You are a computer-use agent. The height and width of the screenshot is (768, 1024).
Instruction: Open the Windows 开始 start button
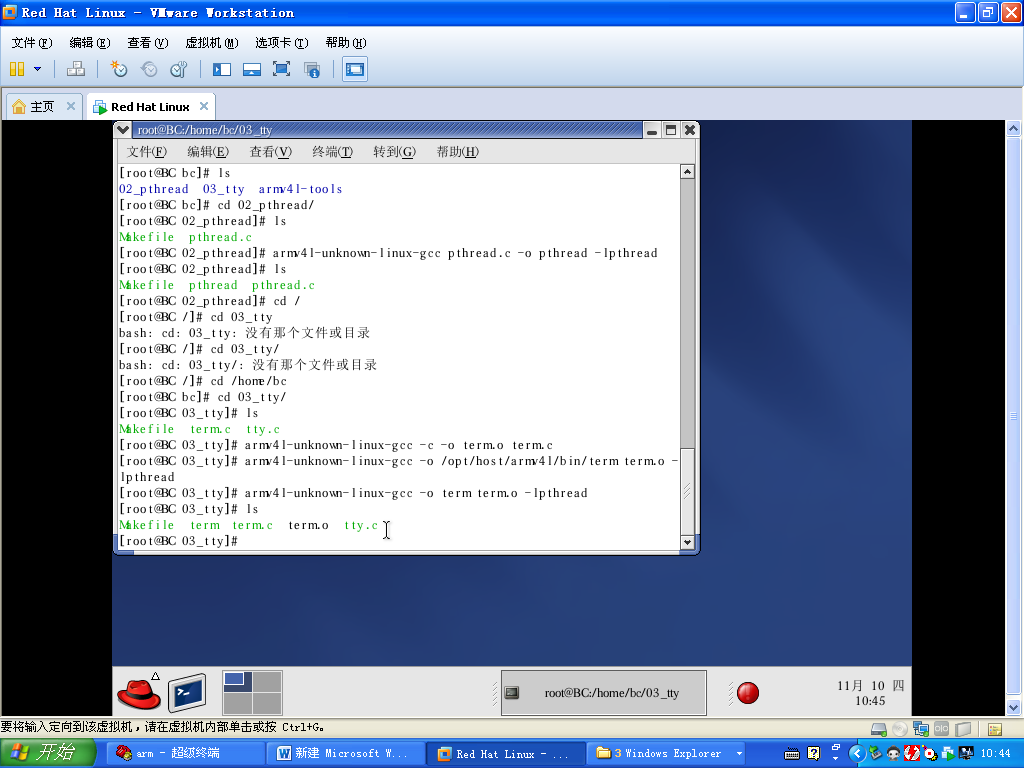click(x=48, y=753)
